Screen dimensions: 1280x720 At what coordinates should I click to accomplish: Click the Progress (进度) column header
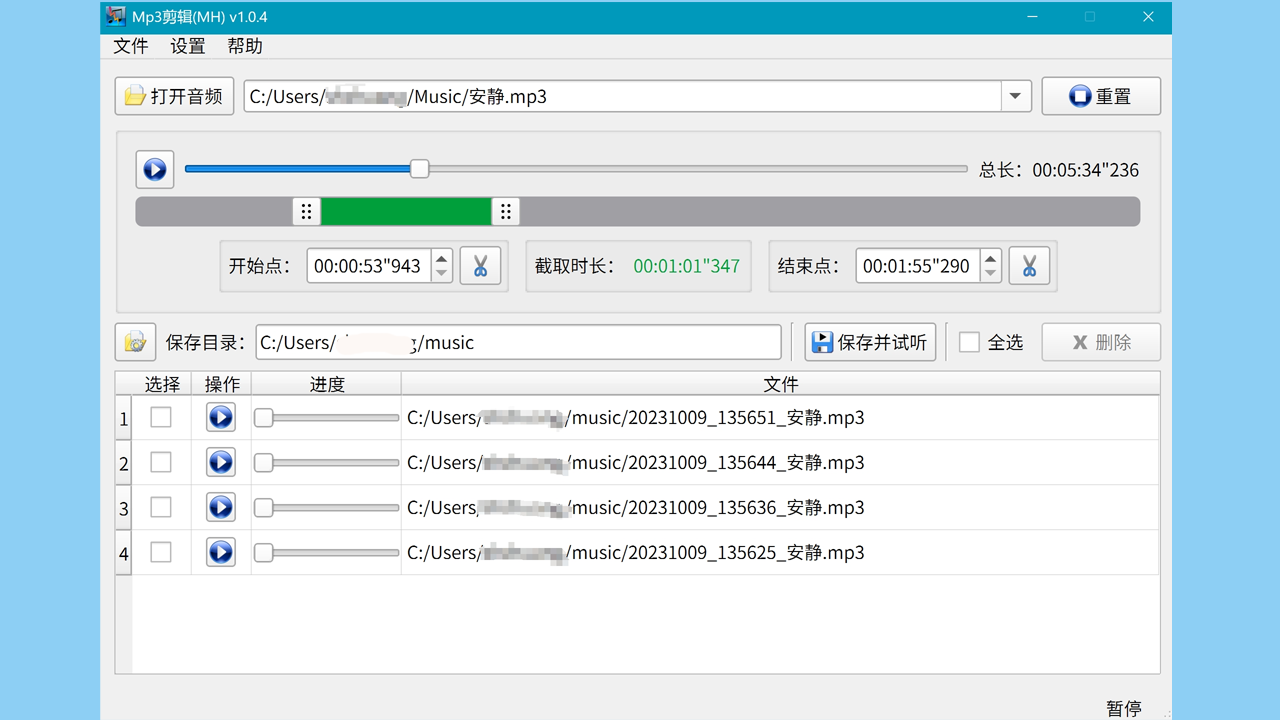coord(327,384)
